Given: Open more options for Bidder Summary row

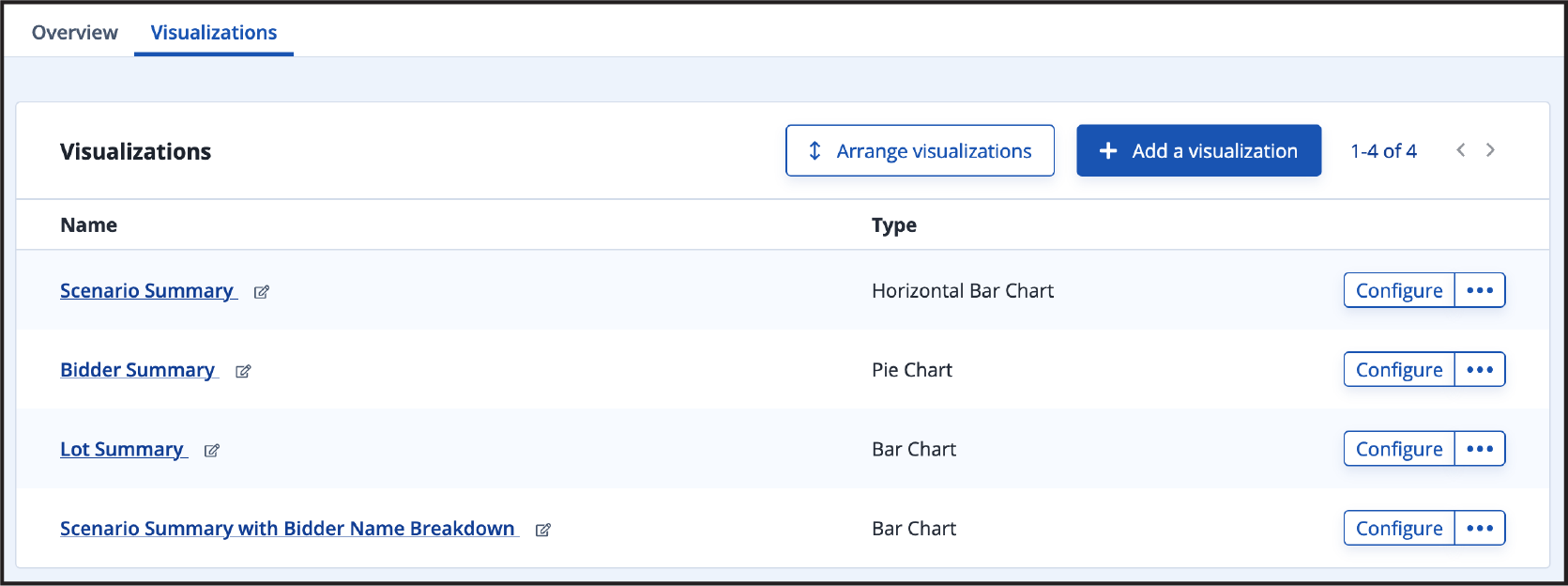Looking at the screenshot, I should (x=1480, y=369).
